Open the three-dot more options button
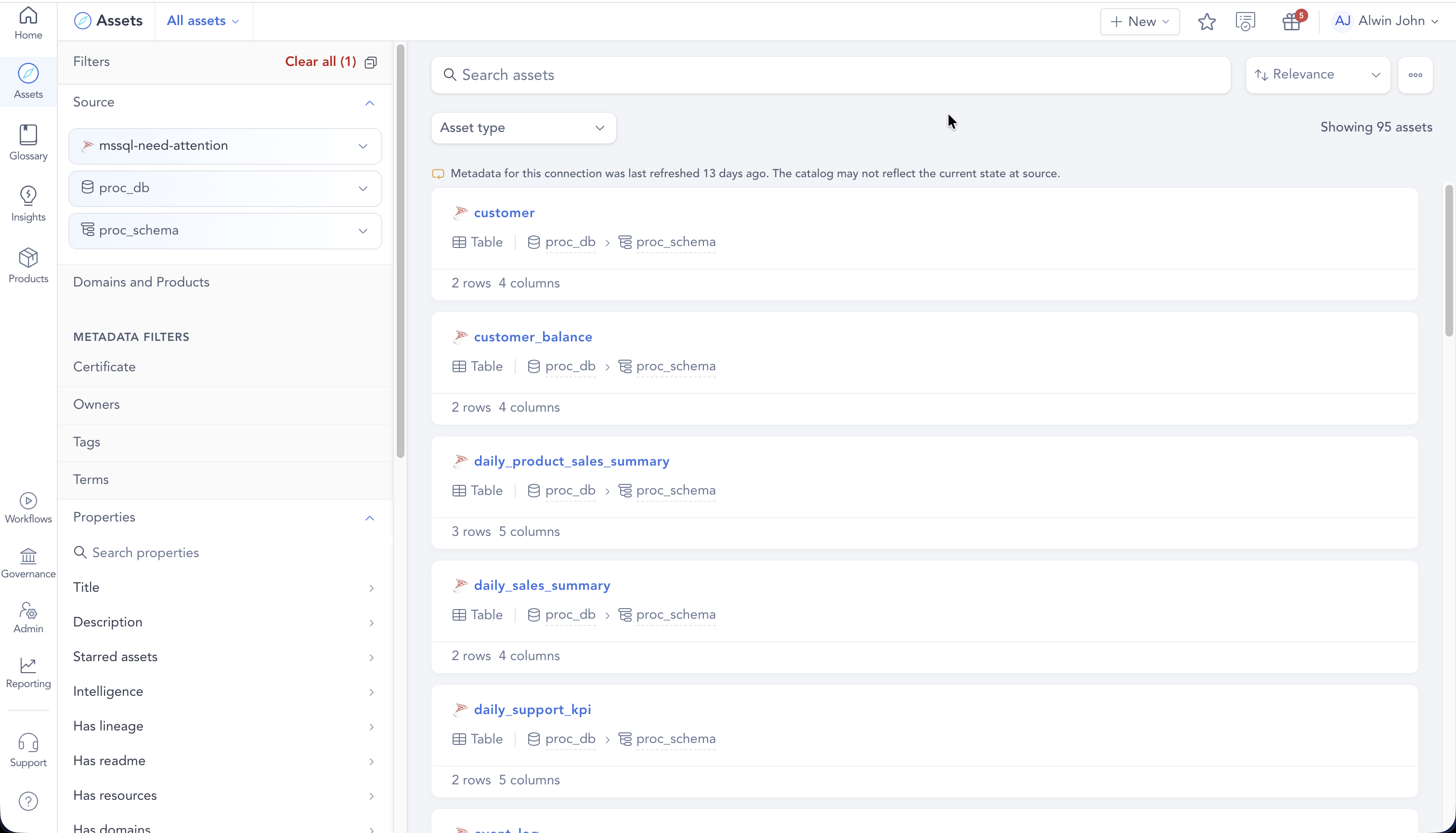The width and height of the screenshot is (1456, 833). (x=1416, y=75)
